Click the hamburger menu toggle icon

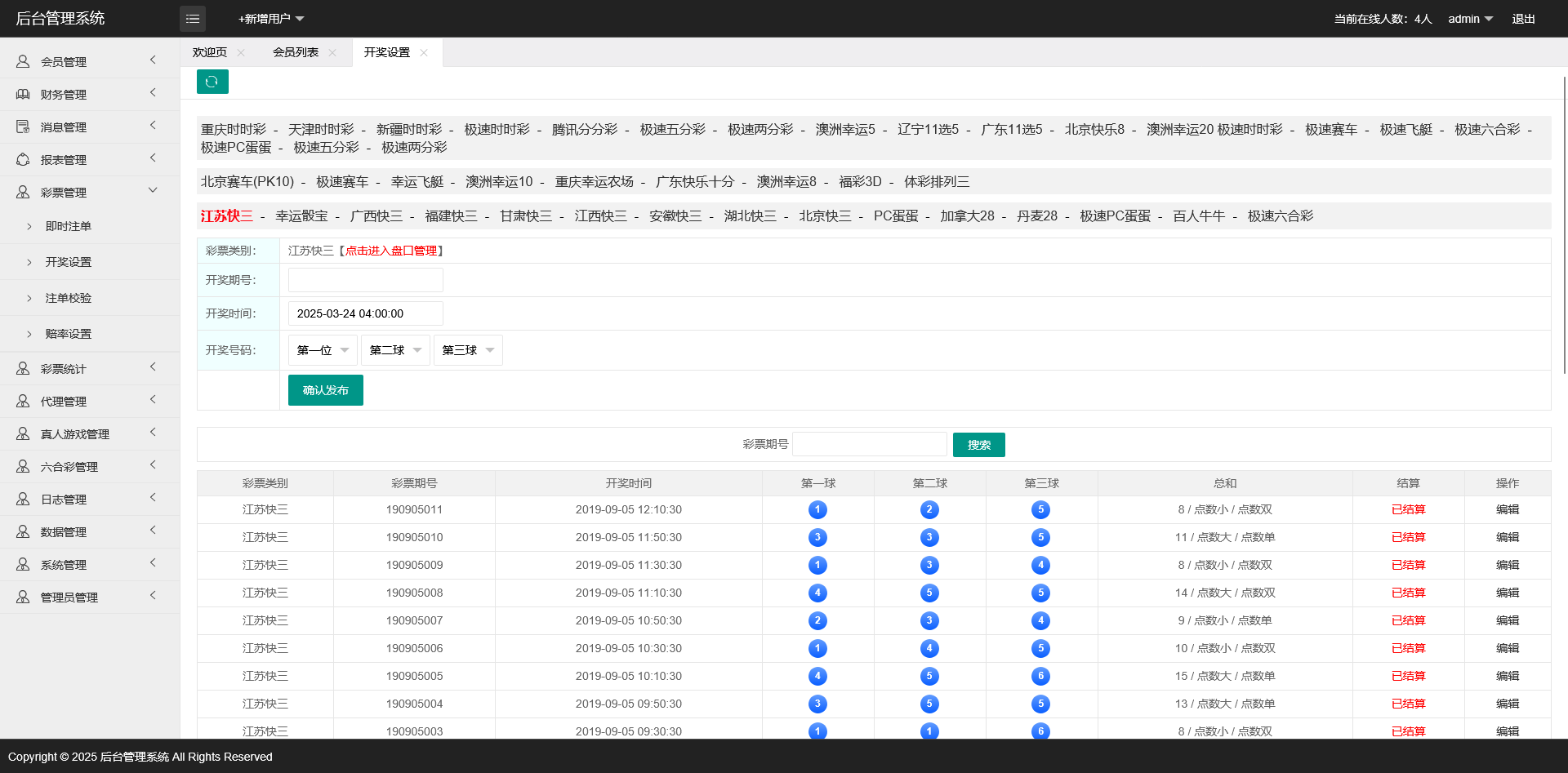(x=193, y=19)
